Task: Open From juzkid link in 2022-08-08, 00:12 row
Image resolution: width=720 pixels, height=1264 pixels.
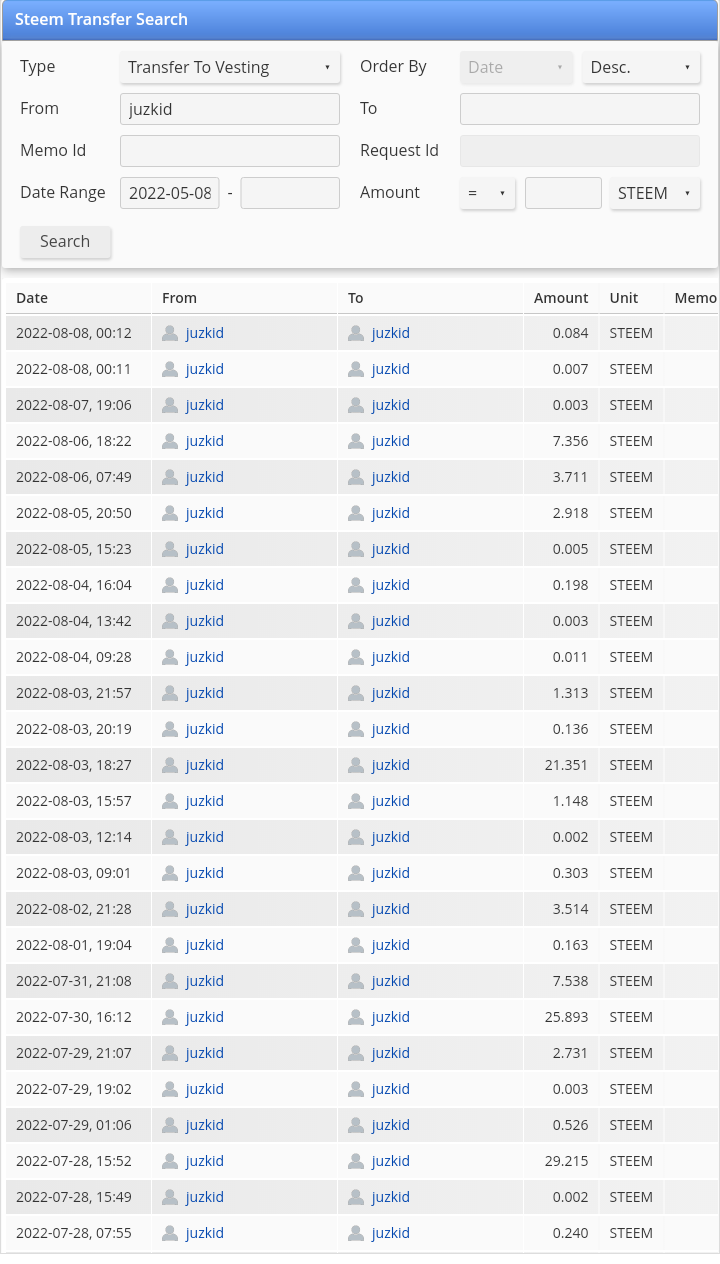Action: tap(205, 333)
